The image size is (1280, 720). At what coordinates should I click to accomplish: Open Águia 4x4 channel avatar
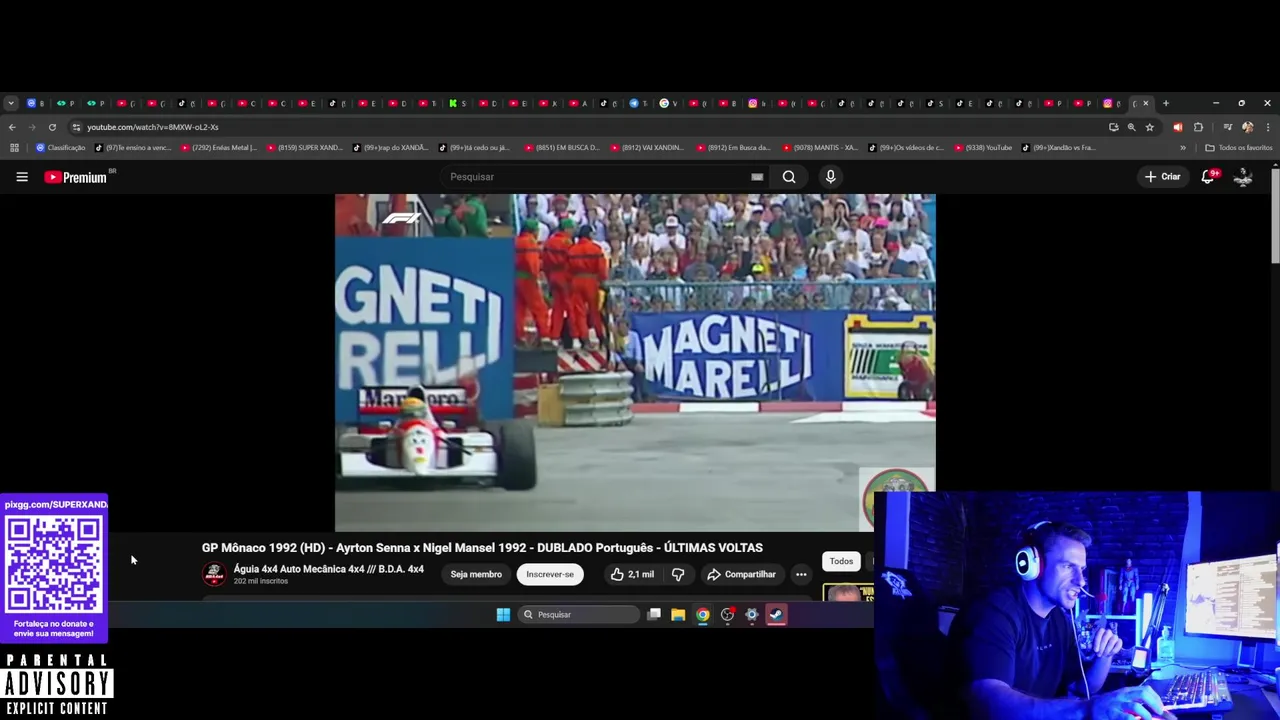pos(213,574)
